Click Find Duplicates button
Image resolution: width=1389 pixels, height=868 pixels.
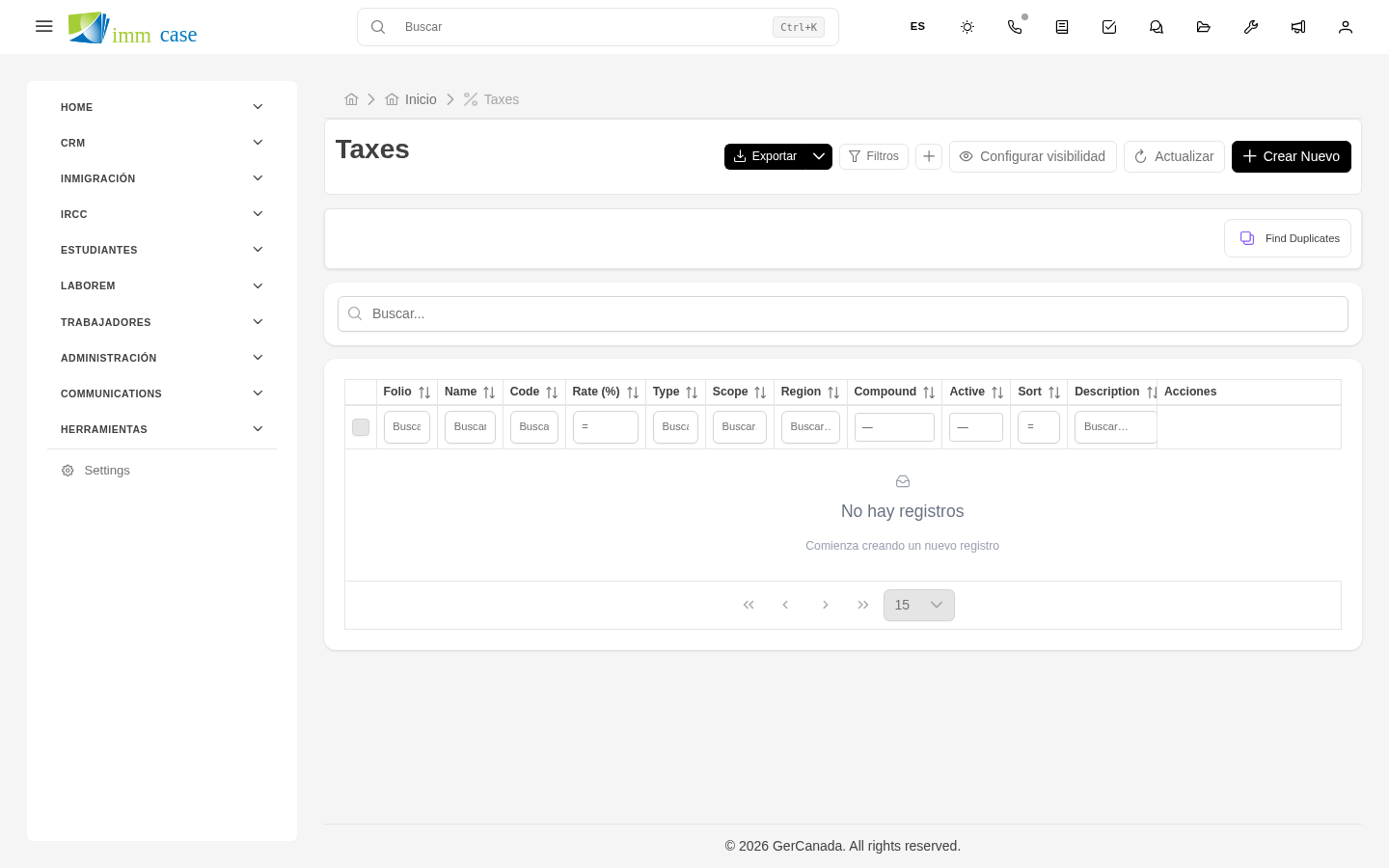1288,238
